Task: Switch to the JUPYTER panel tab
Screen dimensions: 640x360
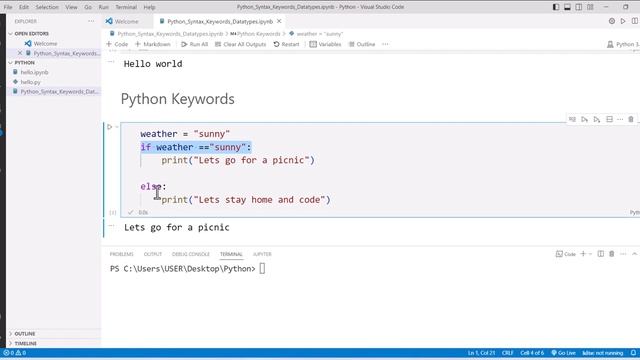Action: pyautogui.click(x=262, y=254)
